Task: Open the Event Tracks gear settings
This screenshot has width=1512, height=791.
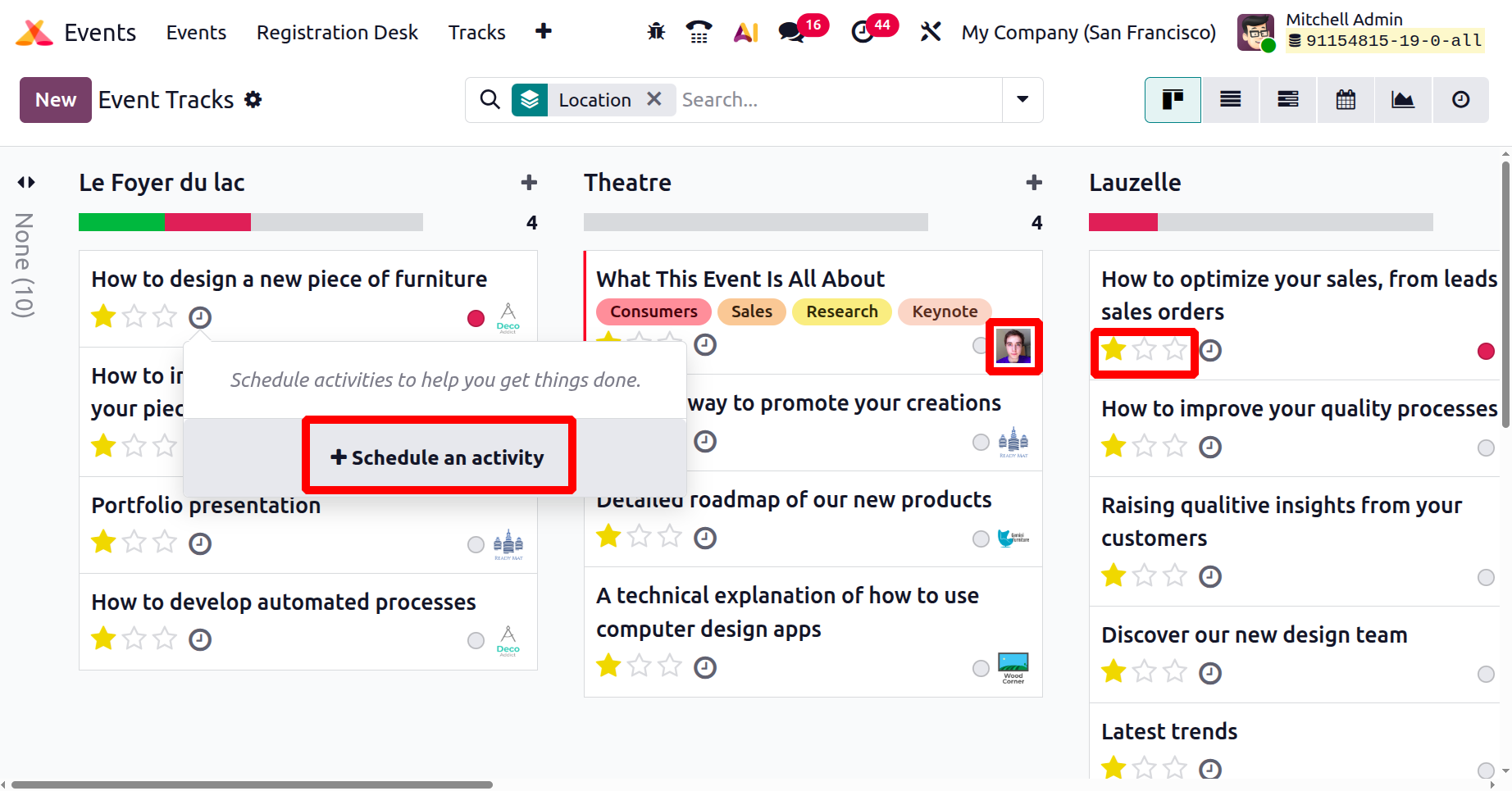Action: click(x=253, y=100)
